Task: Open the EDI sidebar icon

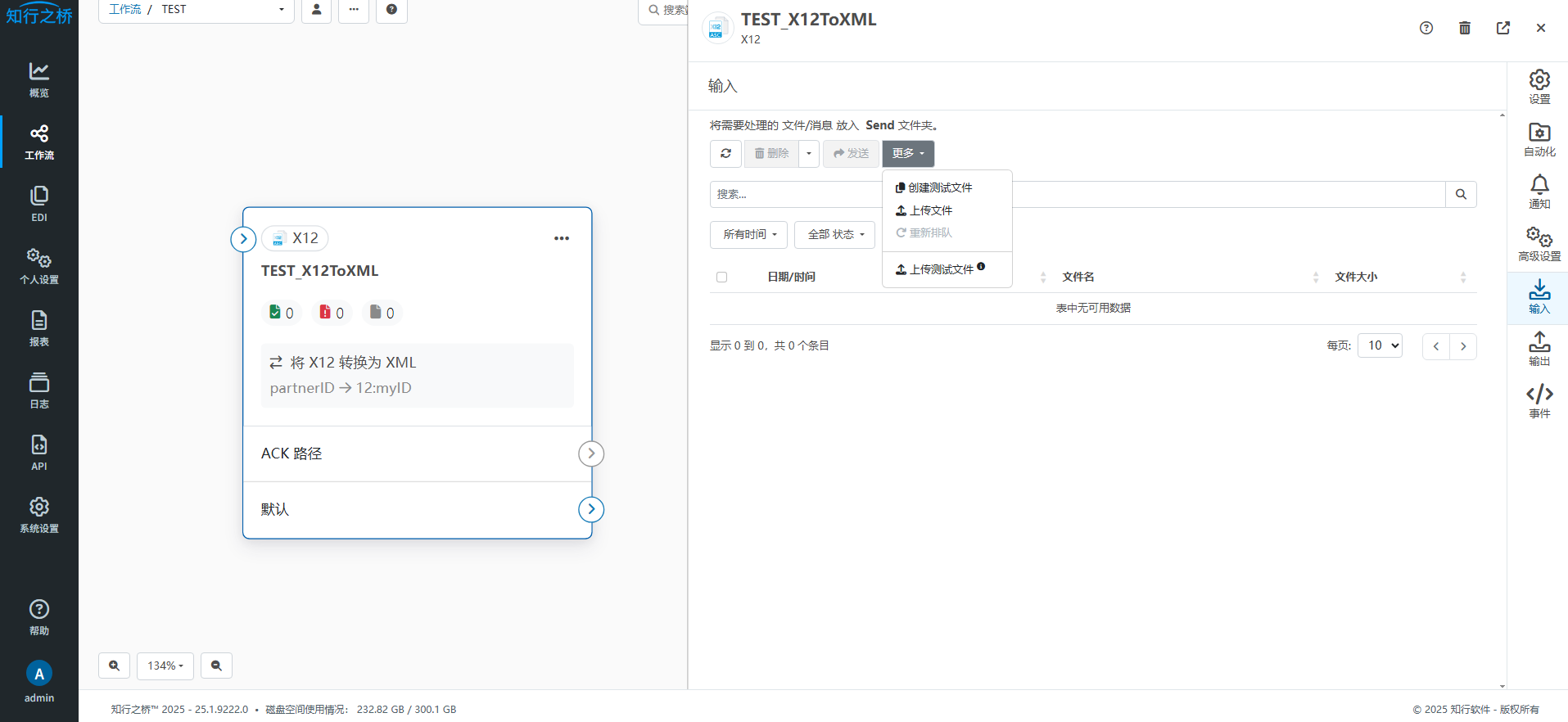Action: click(x=38, y=204)
